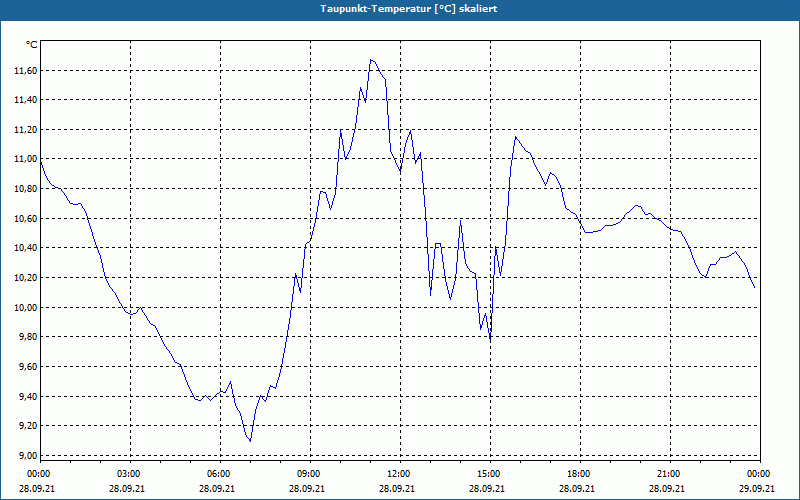Click the 28.09.21 date under 12:00
Image resolution: width=800 pixels, height=500 pixels.
397,488
